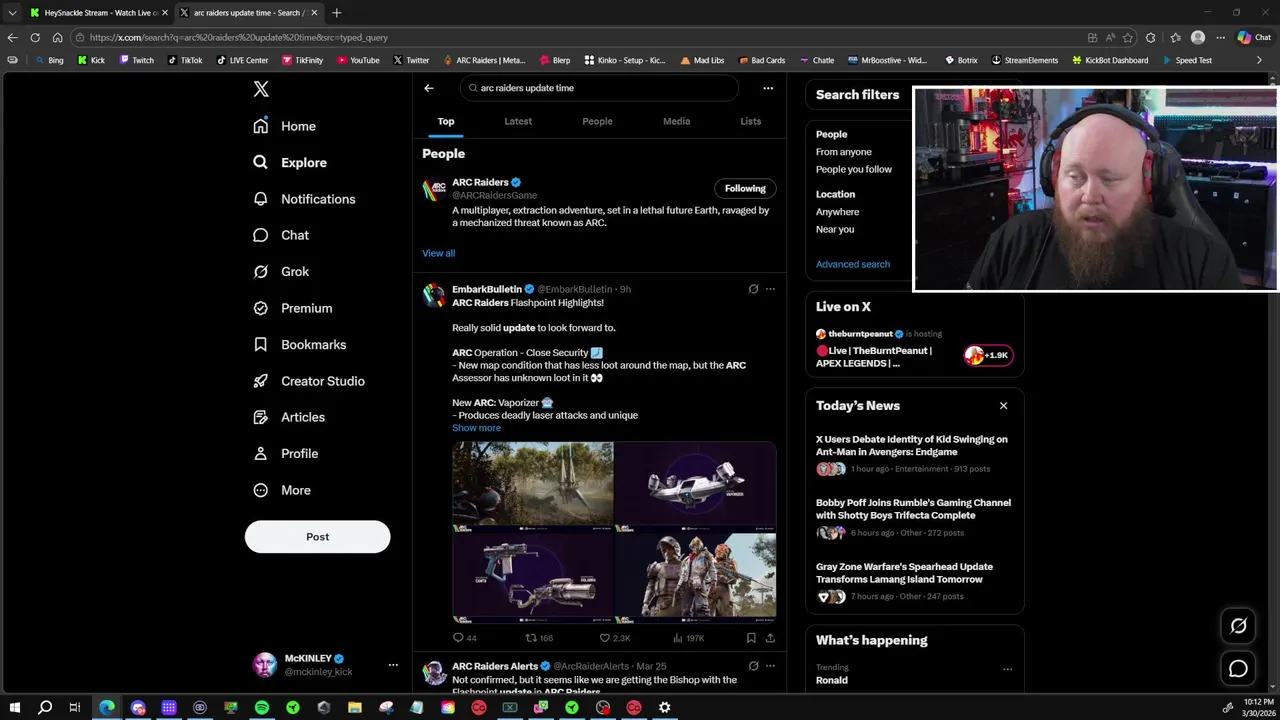Viewport: 1280px width, 720px height.
Task: Reply to EmbarkBulletin post (44 replies)
Action: [465, 638]
